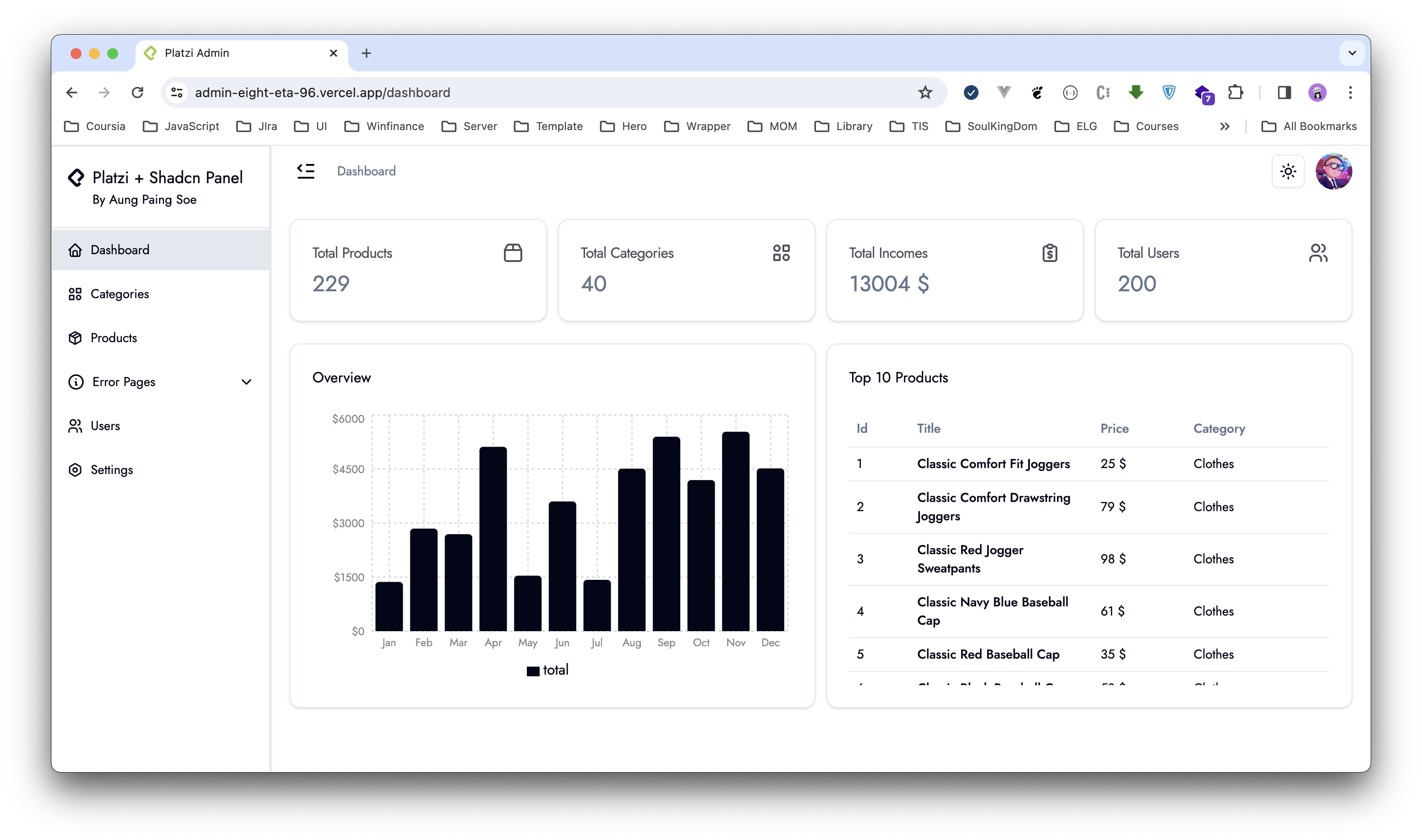Click the browser bookmarks star icon
Viewport: 1422px width, 840px height.
(x=925, y=92)
